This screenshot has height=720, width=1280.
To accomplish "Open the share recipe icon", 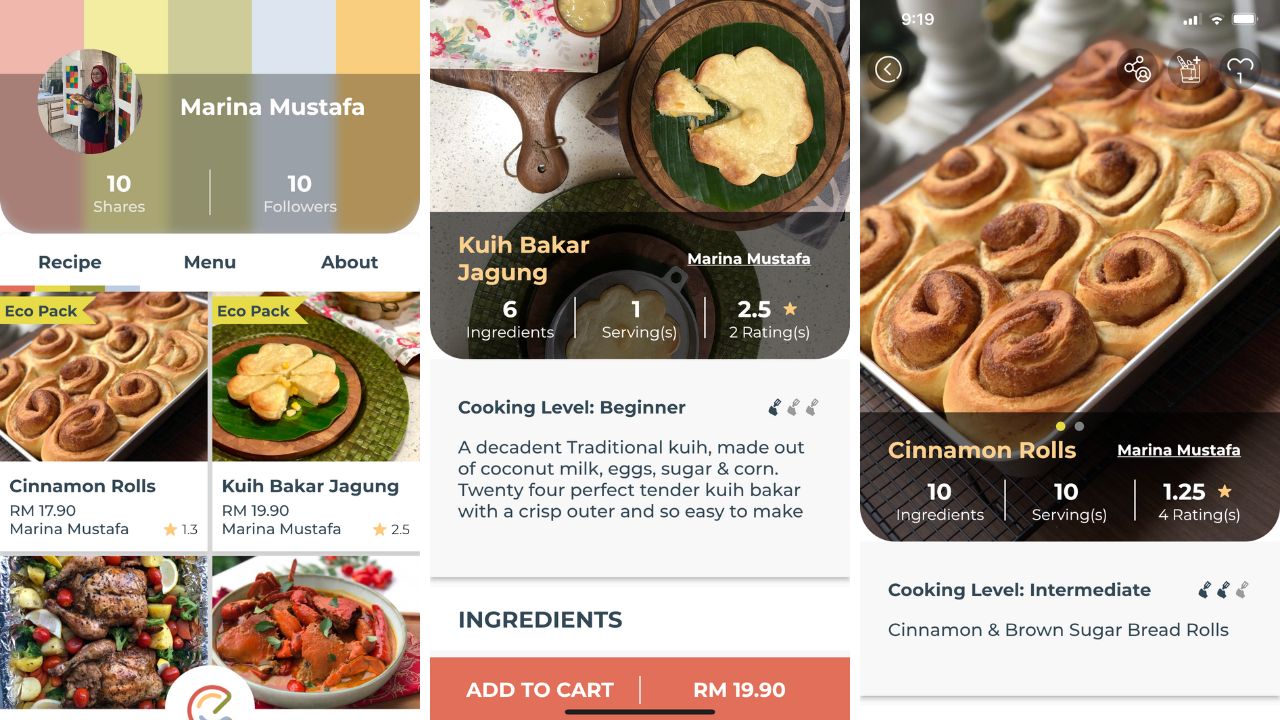I will point(1137,69).
